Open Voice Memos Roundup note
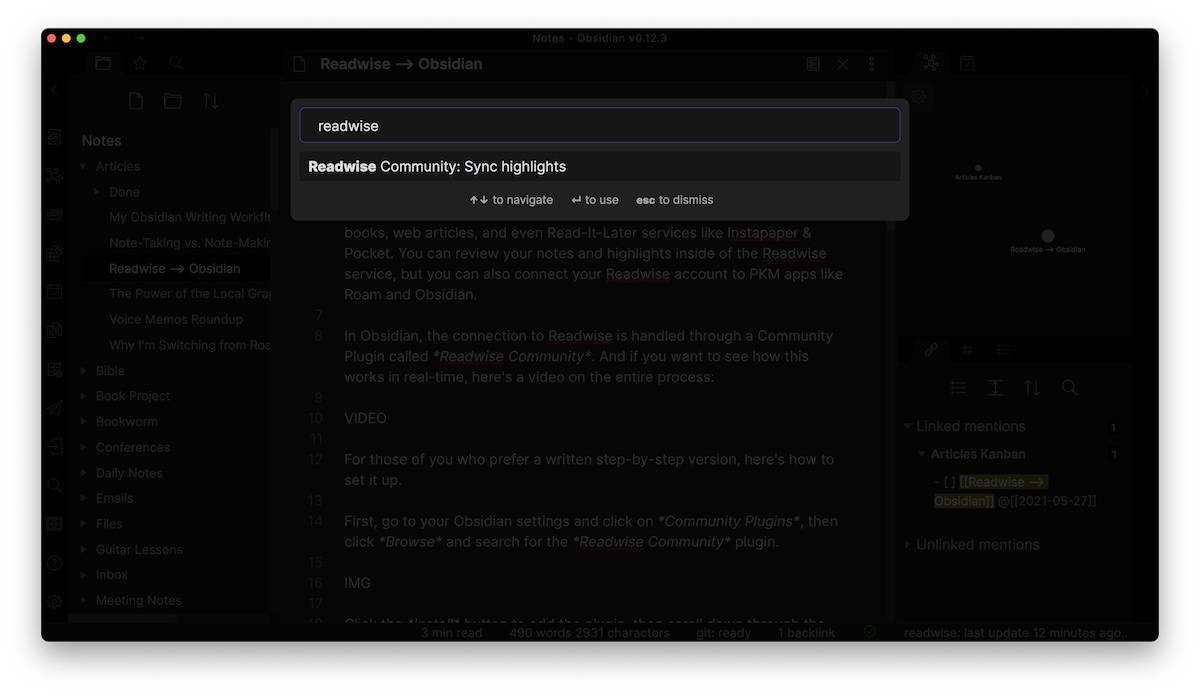This screenshot has width=1200, height=696. 176,320
